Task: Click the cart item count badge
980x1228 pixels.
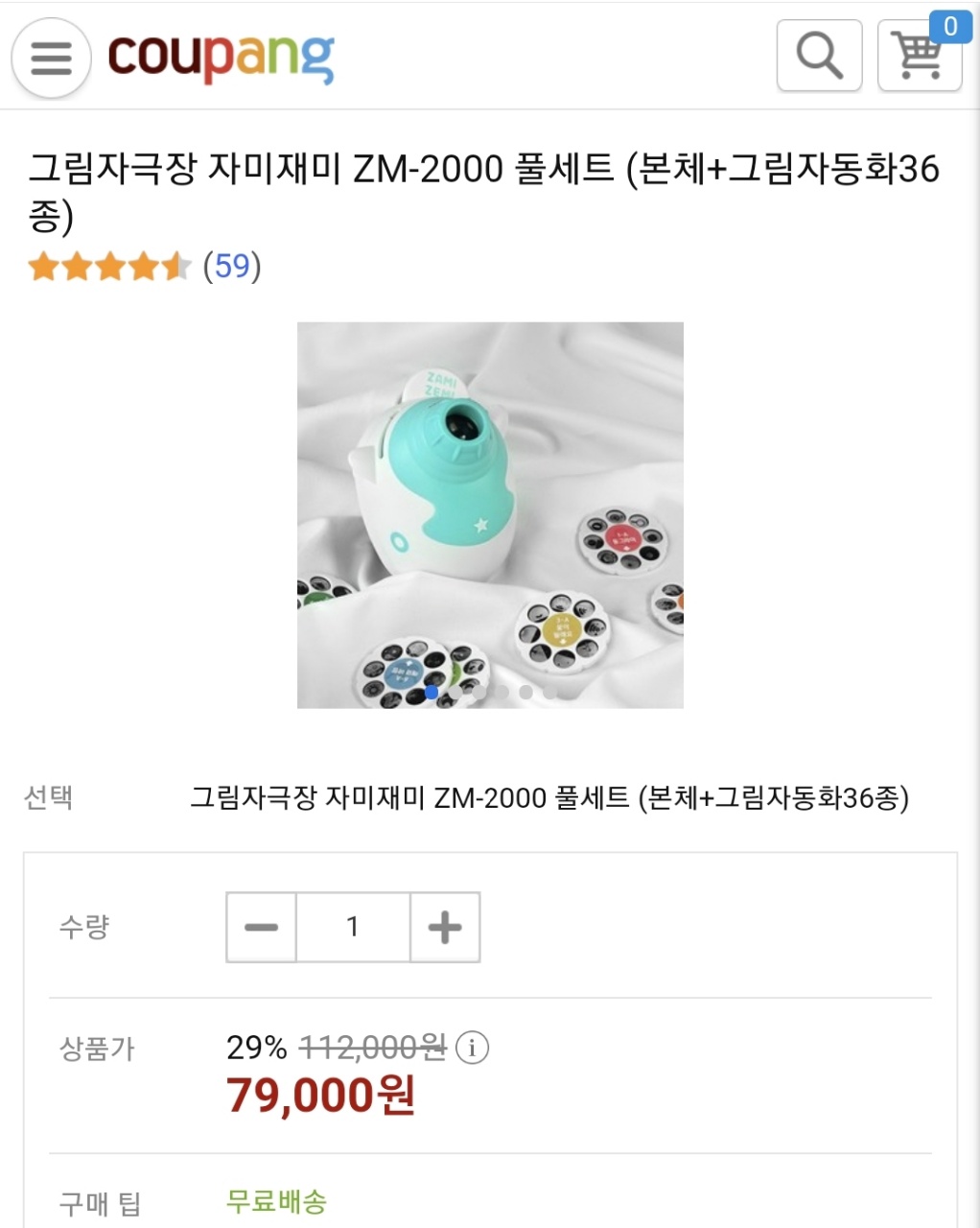Action: click(x=950, y=26)
